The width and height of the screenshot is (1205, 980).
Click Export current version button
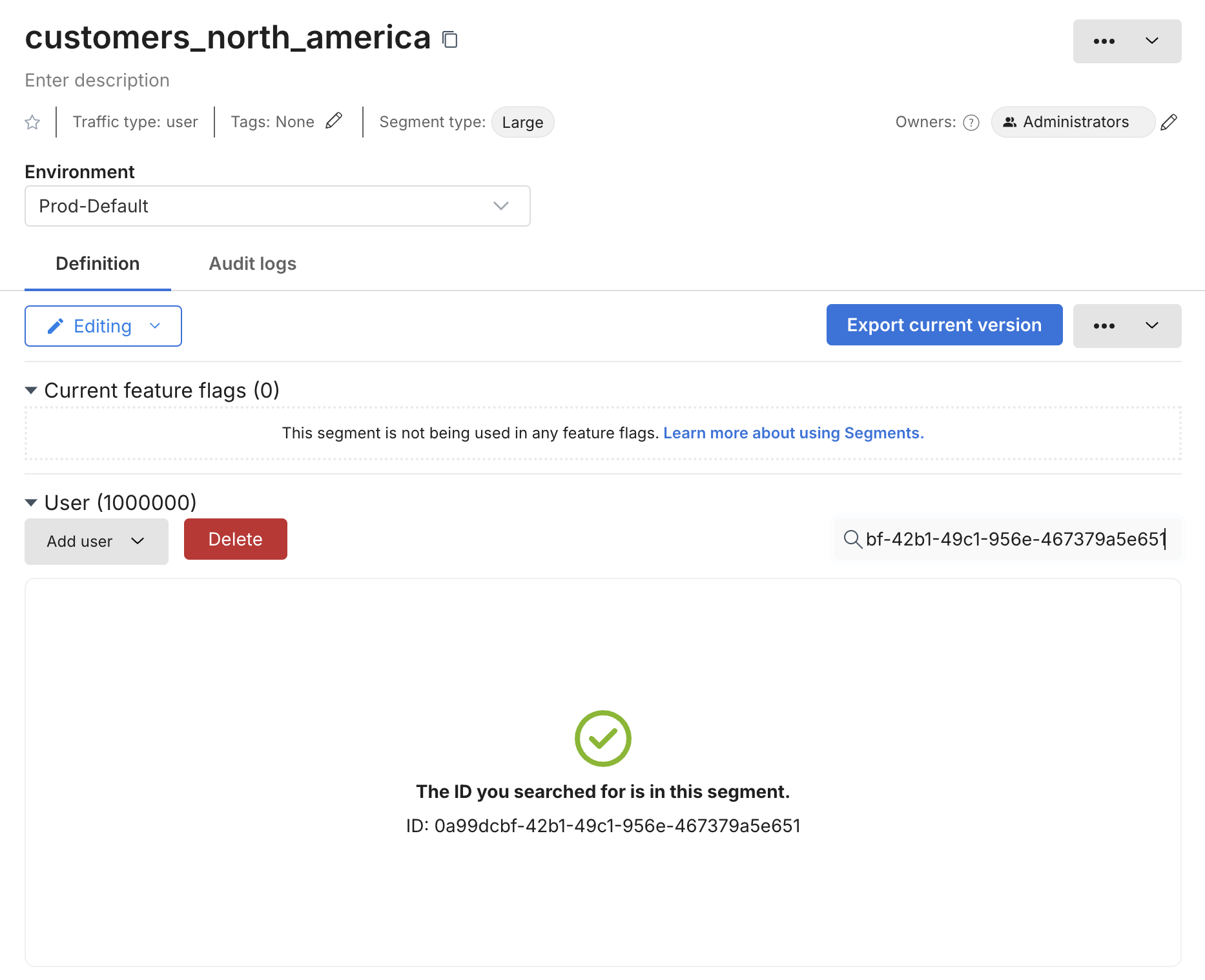[x=944, y=325]
